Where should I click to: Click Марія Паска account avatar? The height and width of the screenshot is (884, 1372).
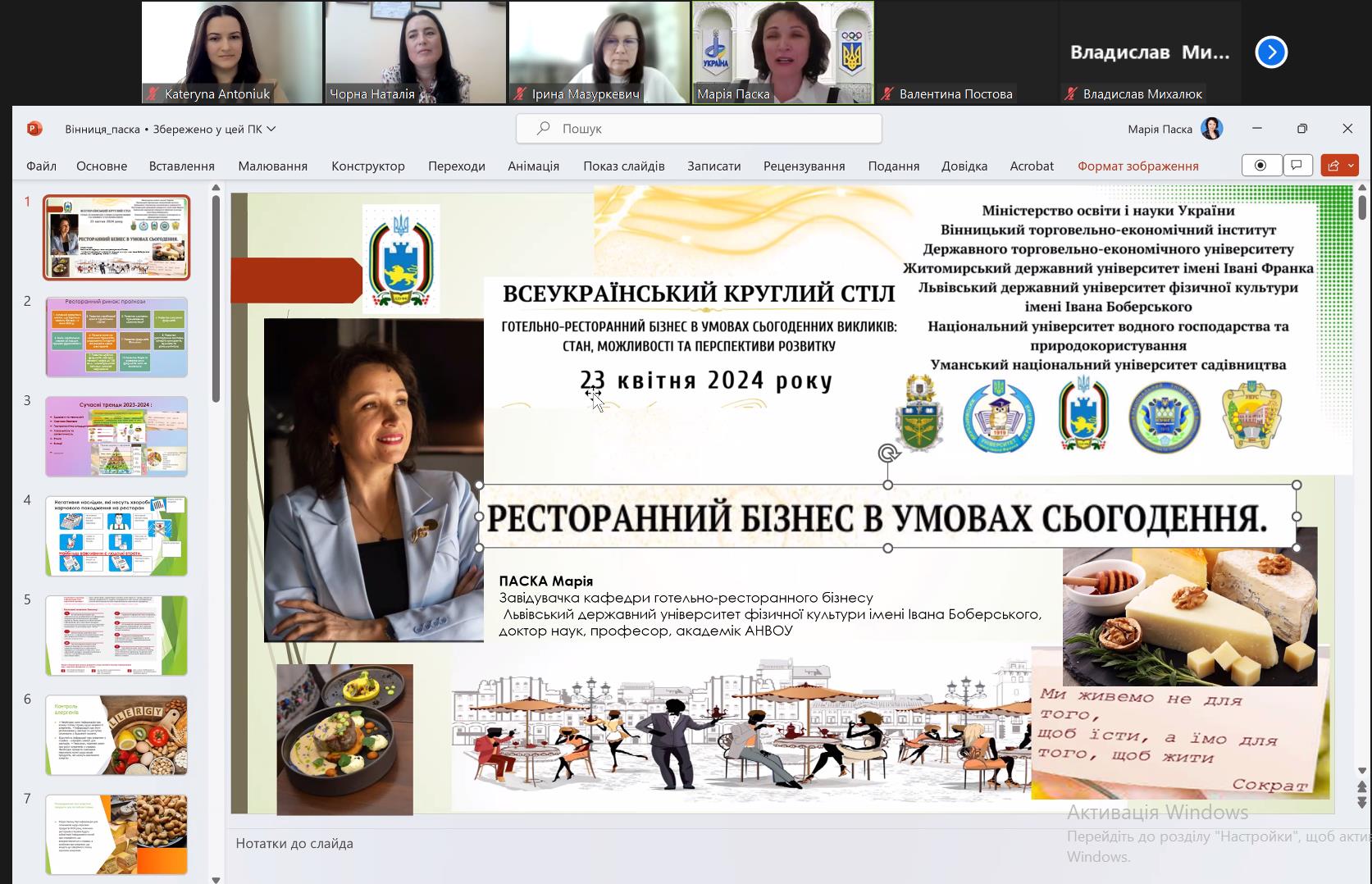coord(1211,129)
